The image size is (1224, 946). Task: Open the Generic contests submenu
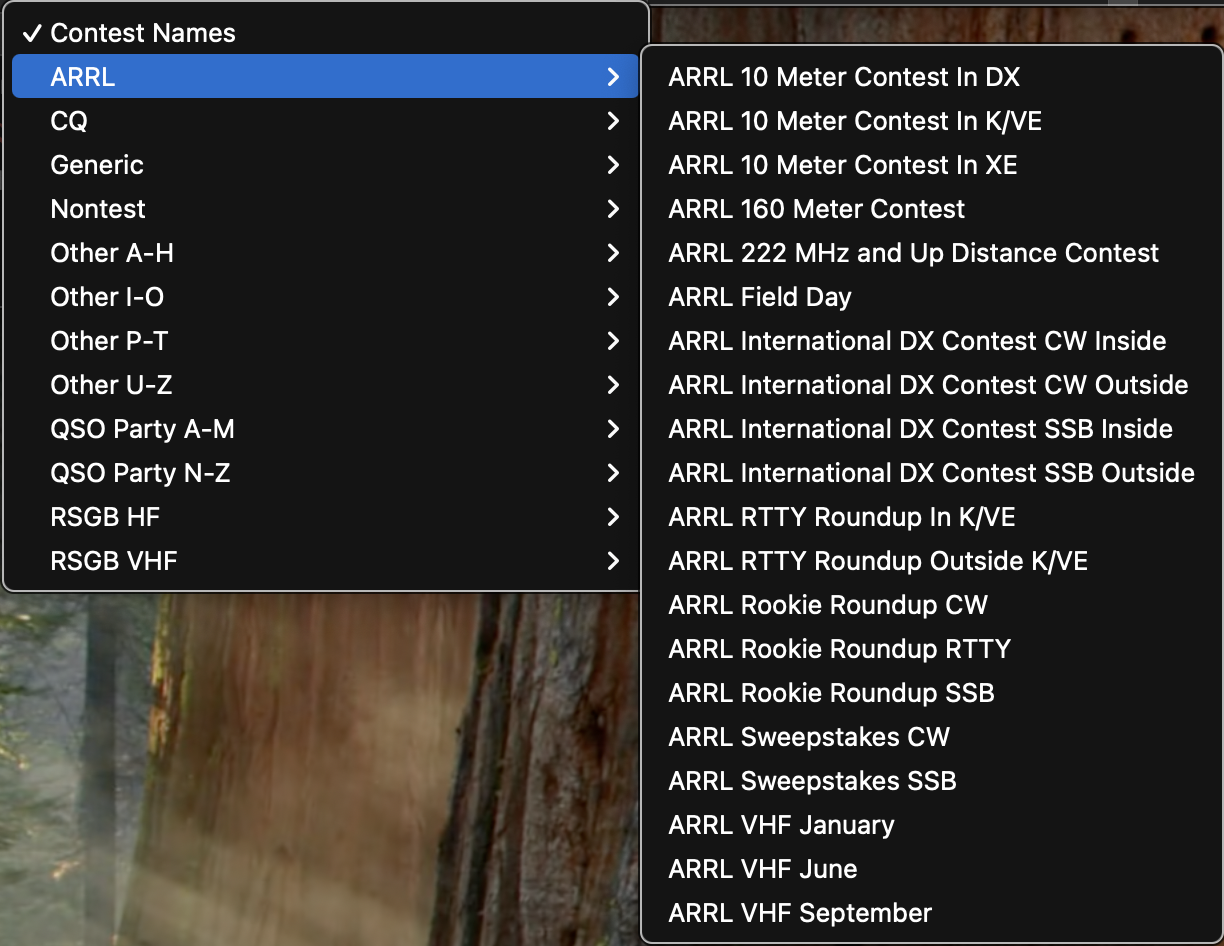pos(325,165)
